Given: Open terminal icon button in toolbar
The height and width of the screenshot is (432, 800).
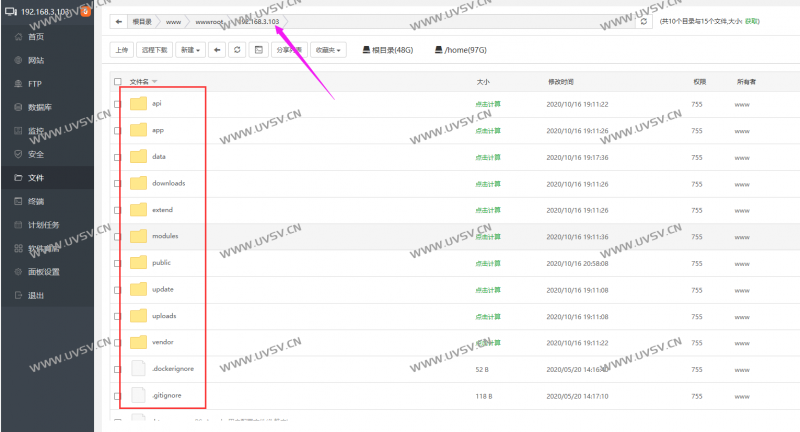Looking at the screenshot, I should tap(257, 49).
